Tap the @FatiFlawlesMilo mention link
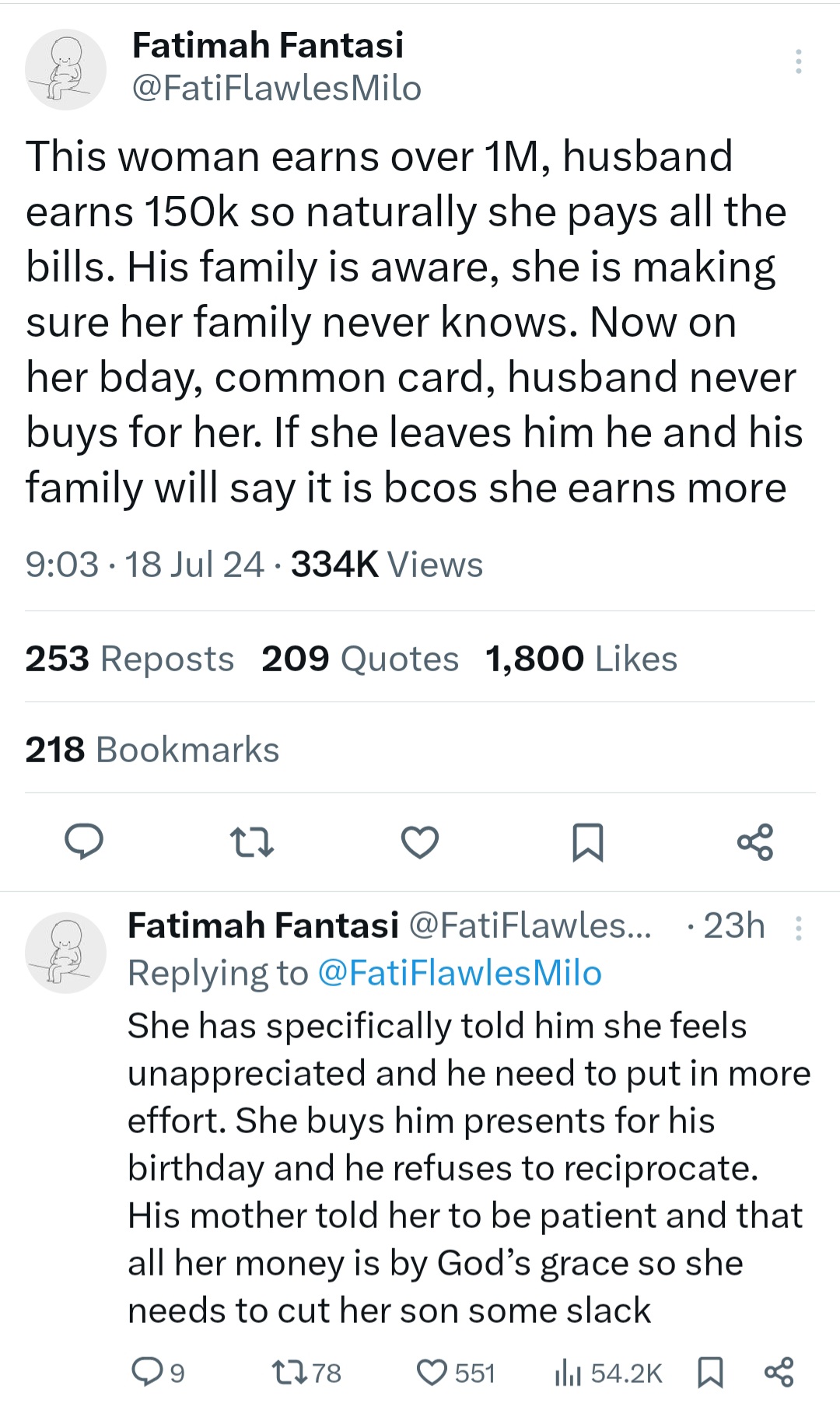 [x=460, y=973]
